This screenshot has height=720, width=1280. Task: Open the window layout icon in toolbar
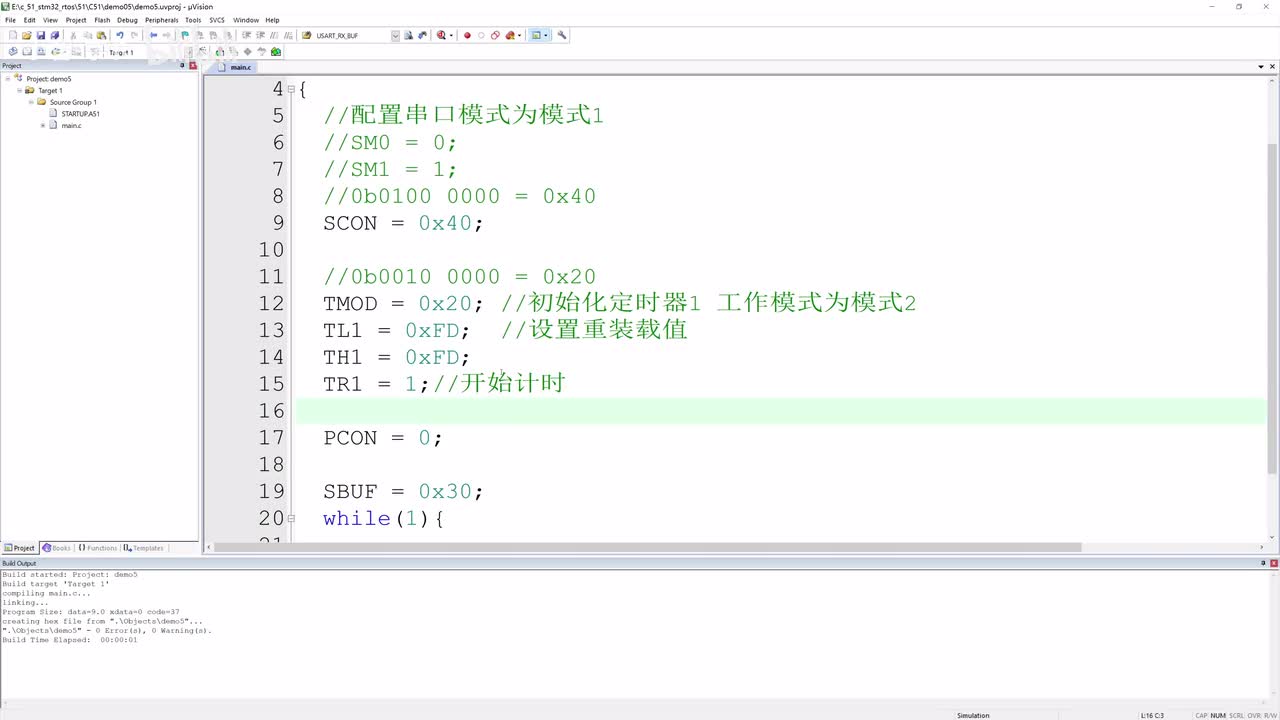[537, 35]
